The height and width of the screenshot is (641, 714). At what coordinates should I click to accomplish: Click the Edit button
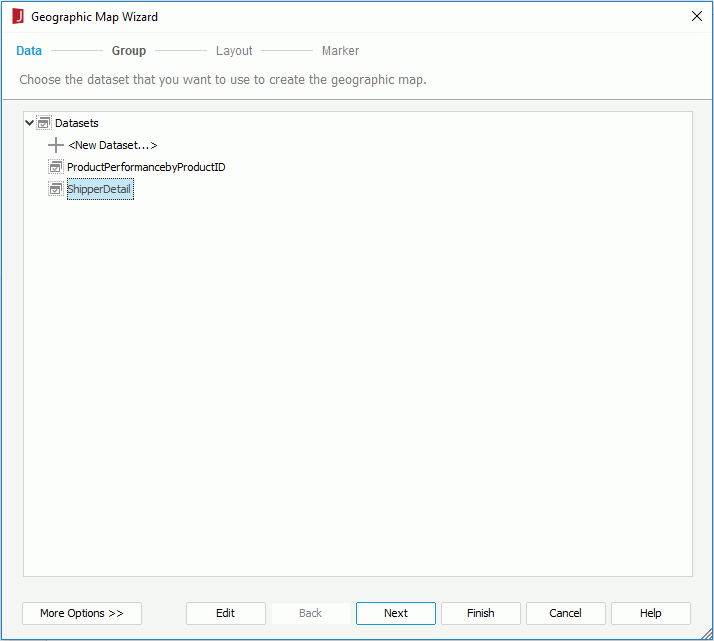point(226,613)
